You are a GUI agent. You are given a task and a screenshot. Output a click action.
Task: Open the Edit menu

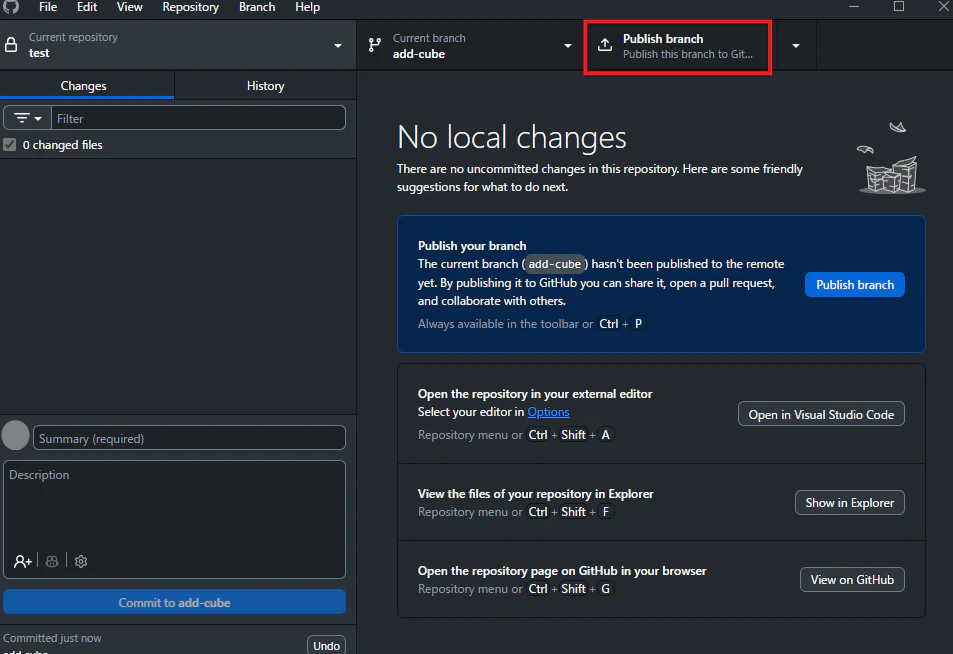(87, 7)
